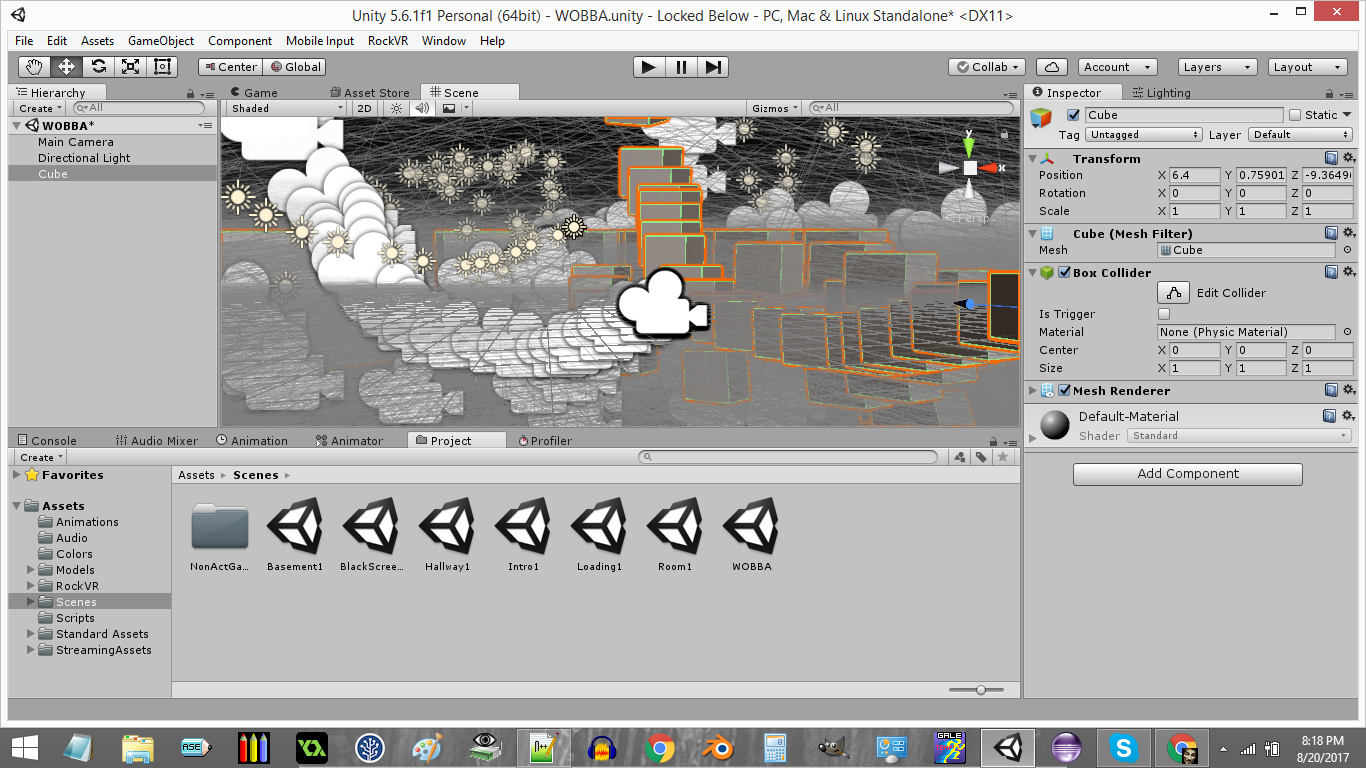Click the Play button
The width and height of the screenshot is (1366, 768).
point(649,67)
